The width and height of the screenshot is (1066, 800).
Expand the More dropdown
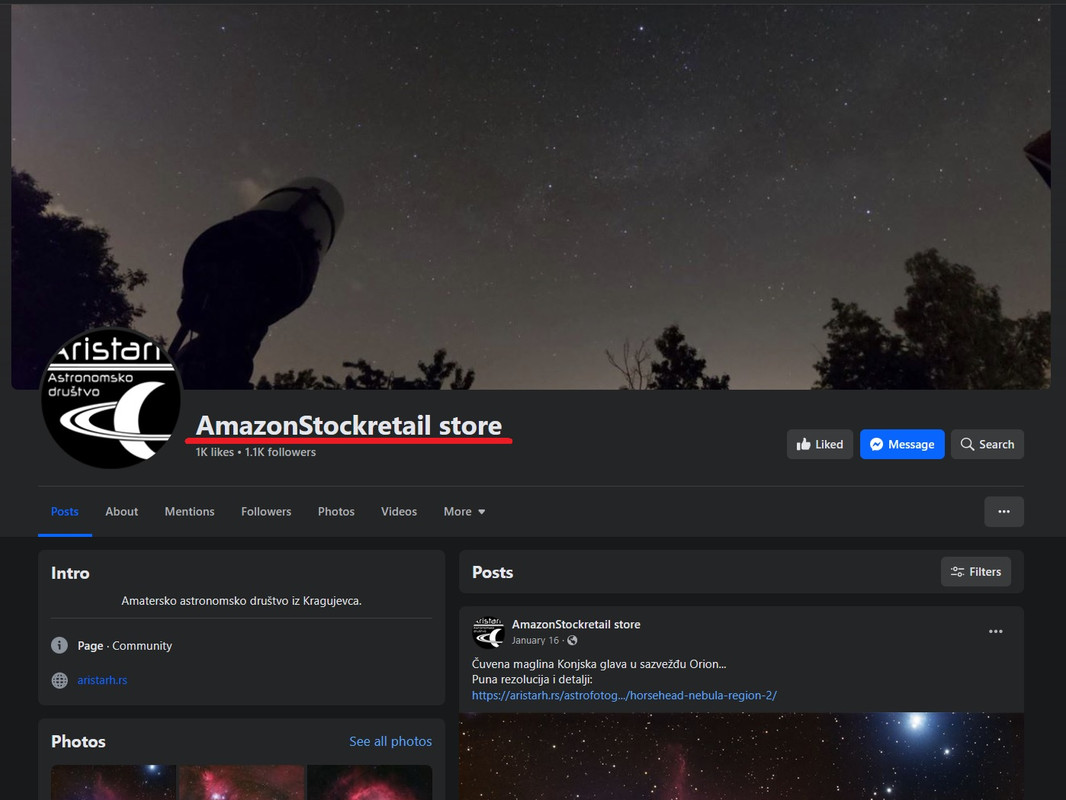coord(464,512)
